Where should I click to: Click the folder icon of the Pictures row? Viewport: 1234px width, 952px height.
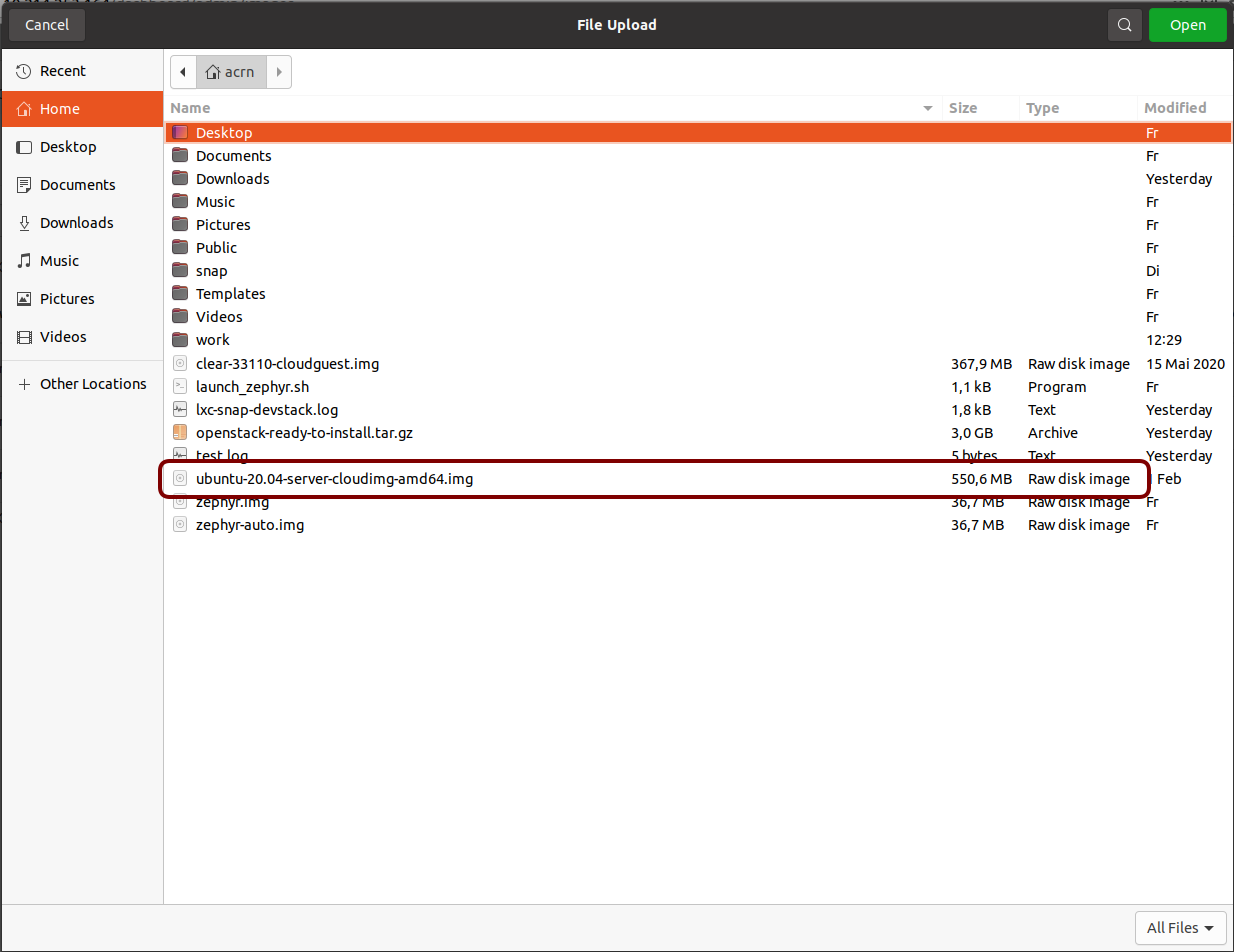tap(180, 224)
